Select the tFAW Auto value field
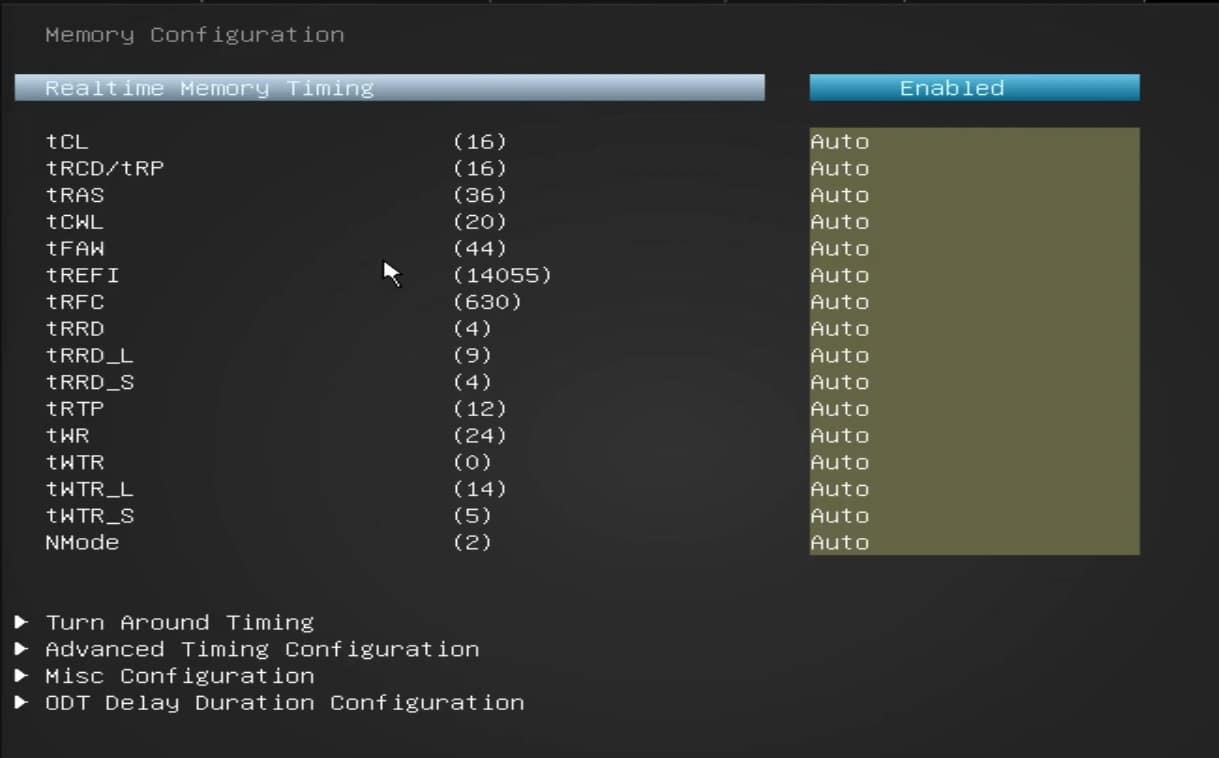The image size is (1219, 758). pos(973,249)
